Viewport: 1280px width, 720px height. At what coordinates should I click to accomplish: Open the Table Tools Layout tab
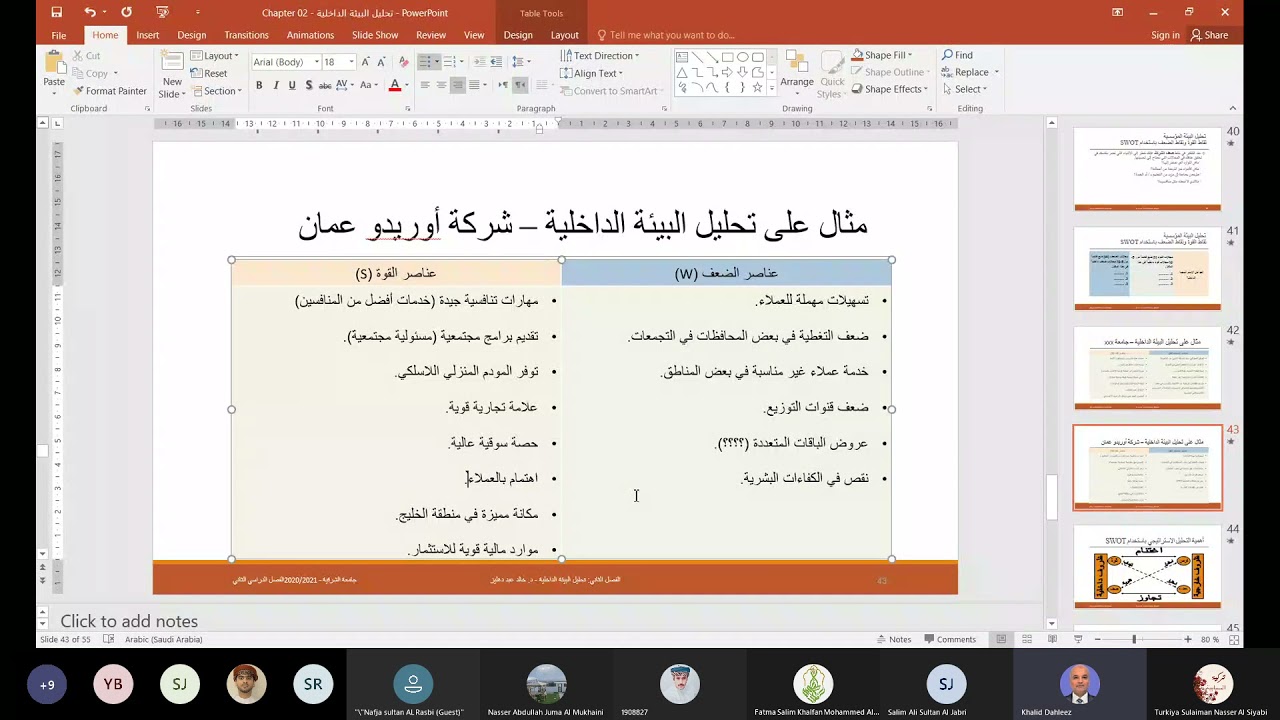click(565, 35)
